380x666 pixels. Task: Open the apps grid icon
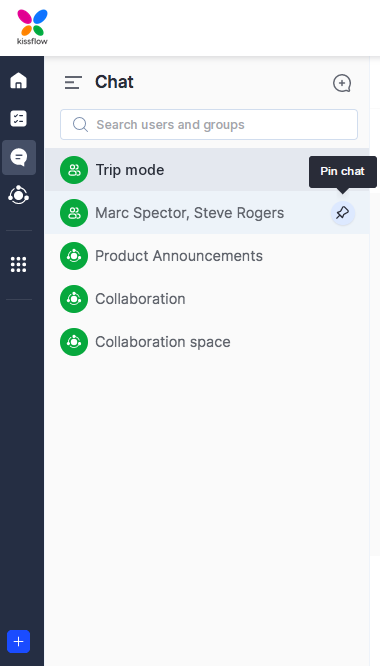[x=19, y=264]
